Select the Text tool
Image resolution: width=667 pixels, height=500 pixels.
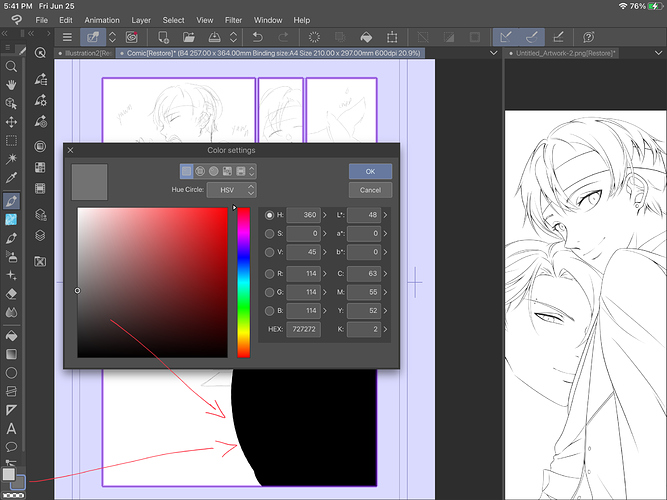click(x=11, y=428)
